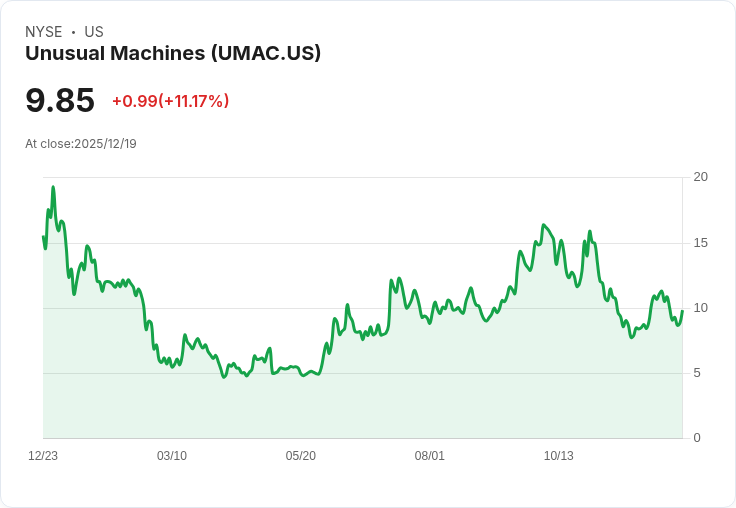This screenshot has width=736, height=508.
Task: Click the chart's highest peak near 12/23
Action: pyautogui.click(x=53, y=187)
